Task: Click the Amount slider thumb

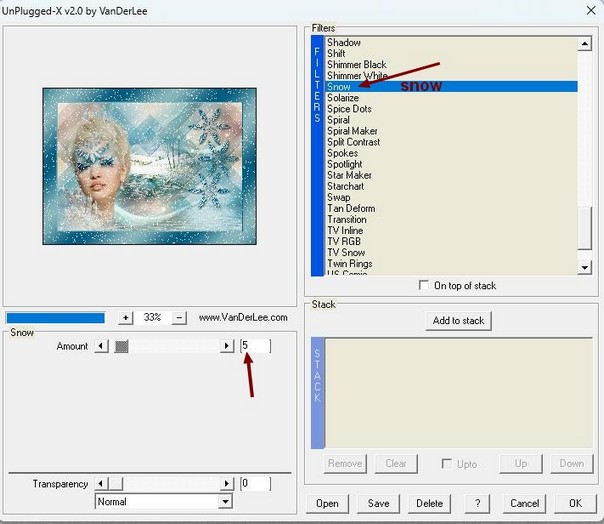Action: (121, 346)
